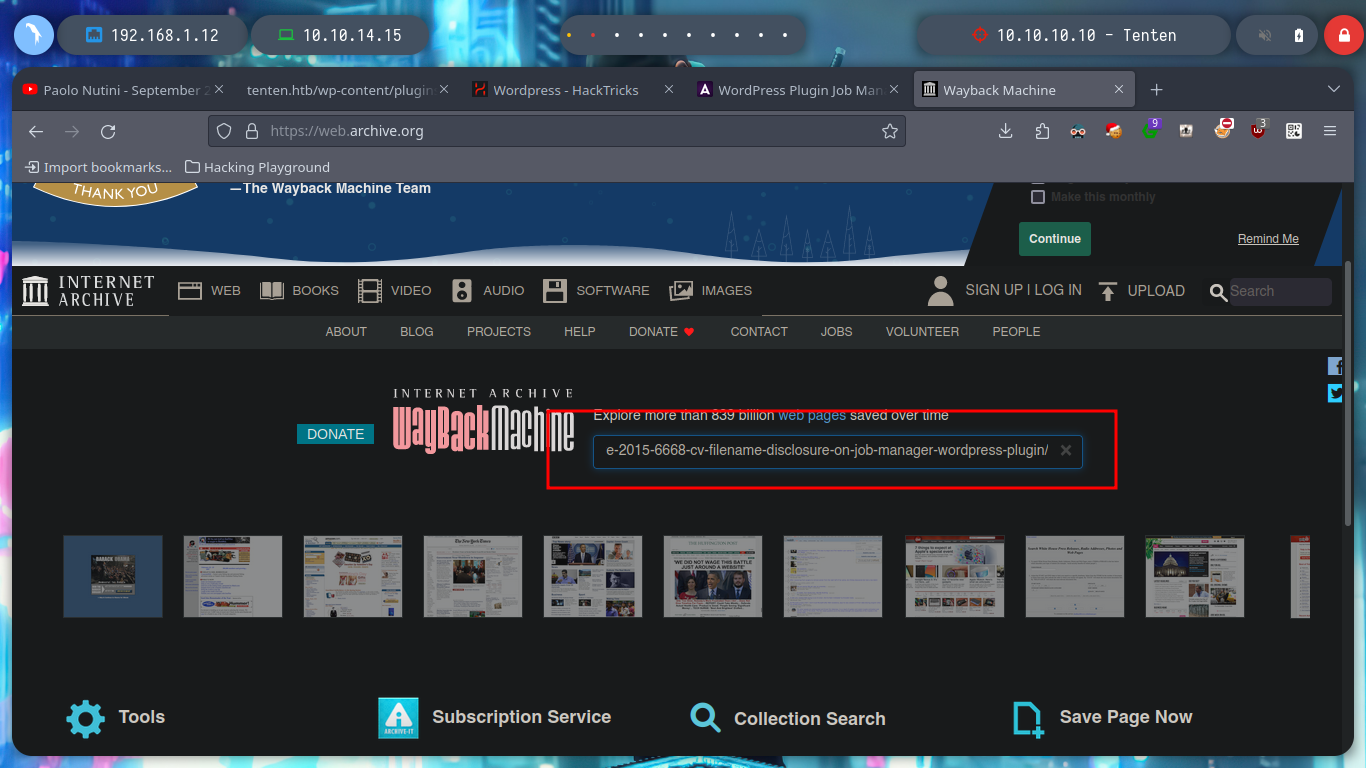The width and height of the screenshot is (1366, 768).
Task: Open the VIDEO media menu
Action: click(394, 291)
